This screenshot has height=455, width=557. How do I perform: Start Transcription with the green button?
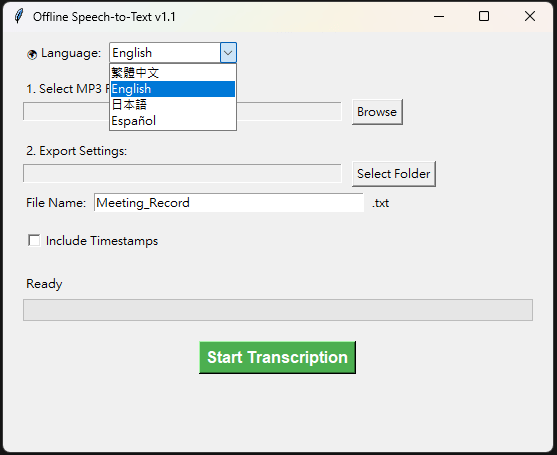tap(277, 357)
